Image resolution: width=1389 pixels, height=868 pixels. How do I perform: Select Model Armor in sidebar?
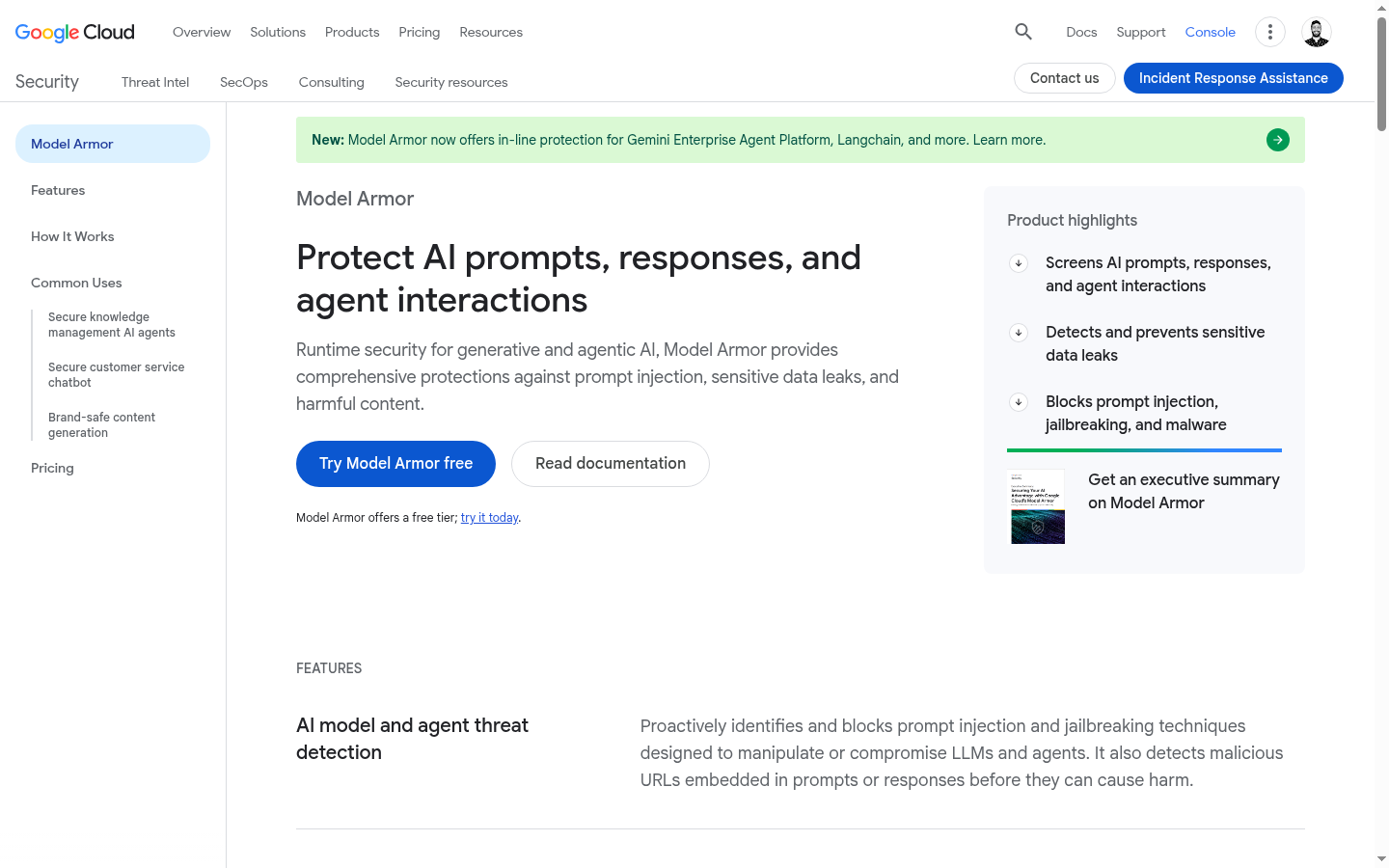[113, 144]
